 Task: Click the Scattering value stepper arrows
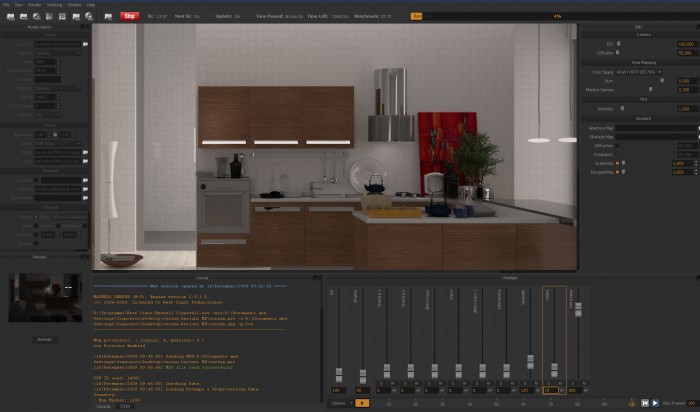[x=696, y=163]
